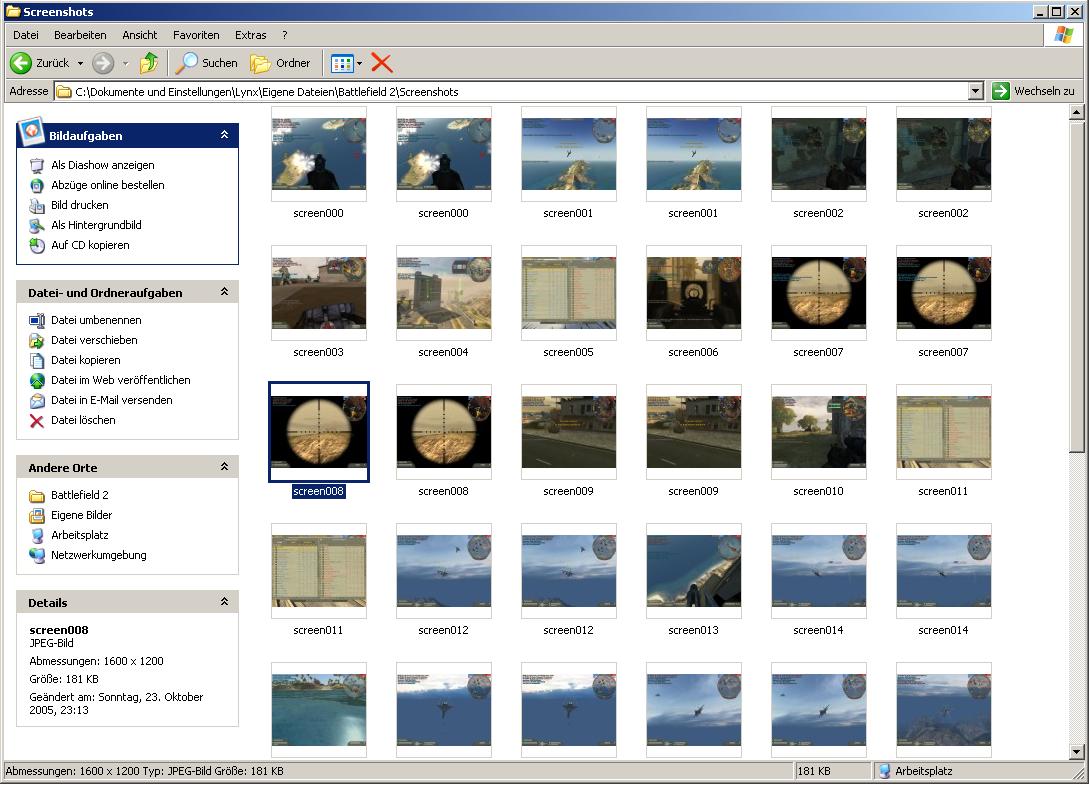The width and height of the screenshot is (1090, 785).
Task: Click the Bild drucken link
Action: [80, 205]
